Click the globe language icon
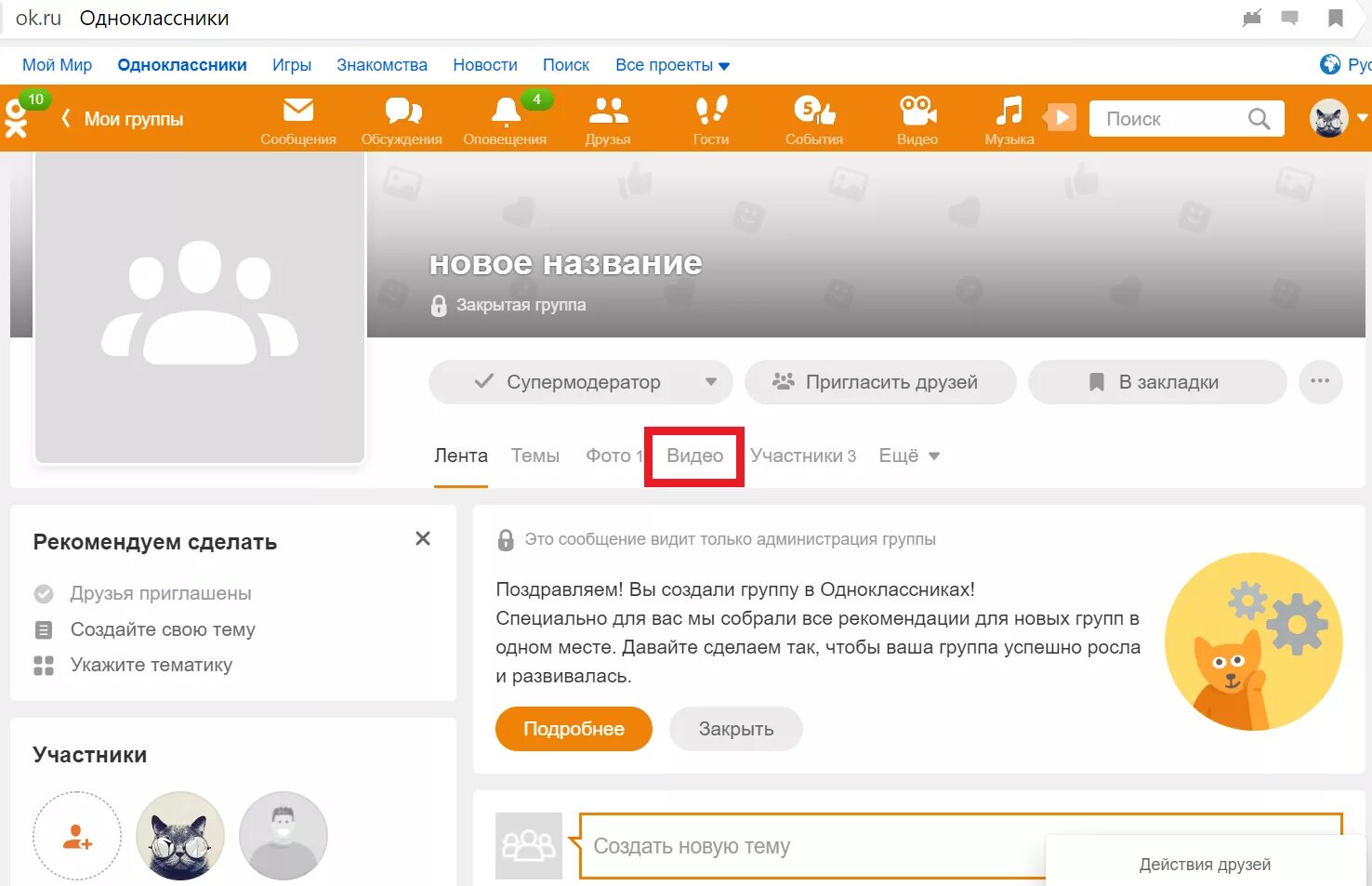This screenshot has width=1372, height=886. pyautogui.click(x=1330, y=65)
